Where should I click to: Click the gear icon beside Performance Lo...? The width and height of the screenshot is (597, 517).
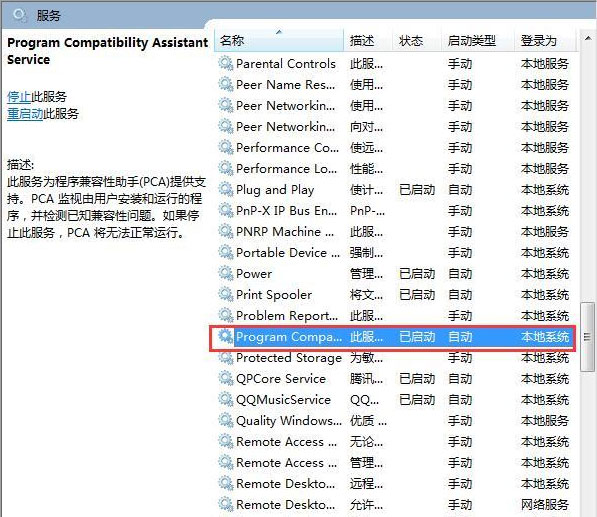click(225, 168)
